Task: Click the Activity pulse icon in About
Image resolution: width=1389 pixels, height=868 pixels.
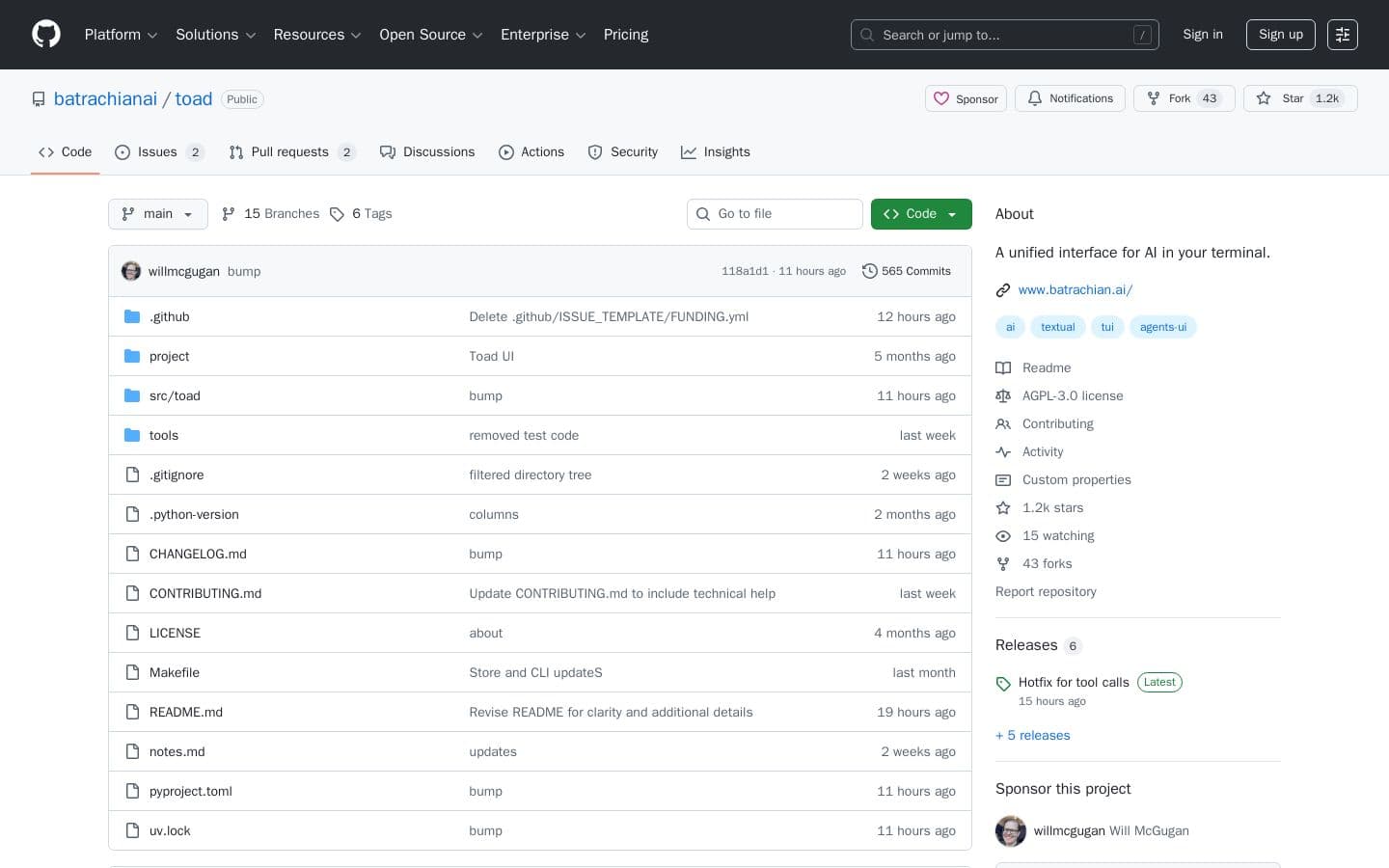Action: 1003,451
